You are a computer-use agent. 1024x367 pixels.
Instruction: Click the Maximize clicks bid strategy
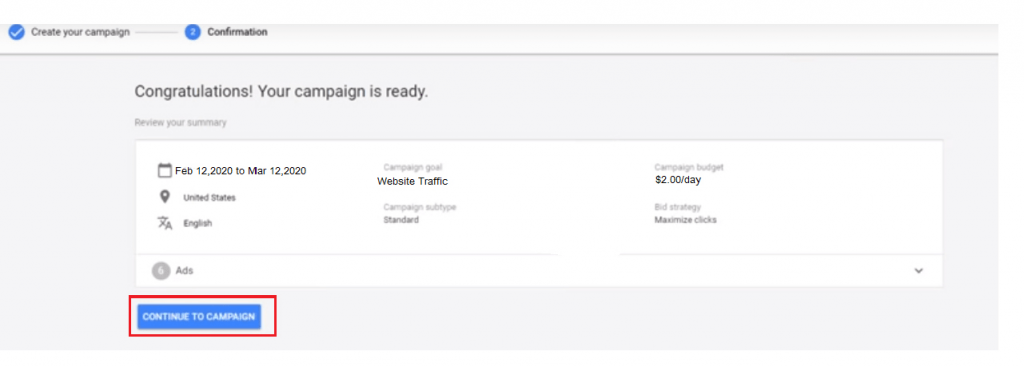pos(686,220)
